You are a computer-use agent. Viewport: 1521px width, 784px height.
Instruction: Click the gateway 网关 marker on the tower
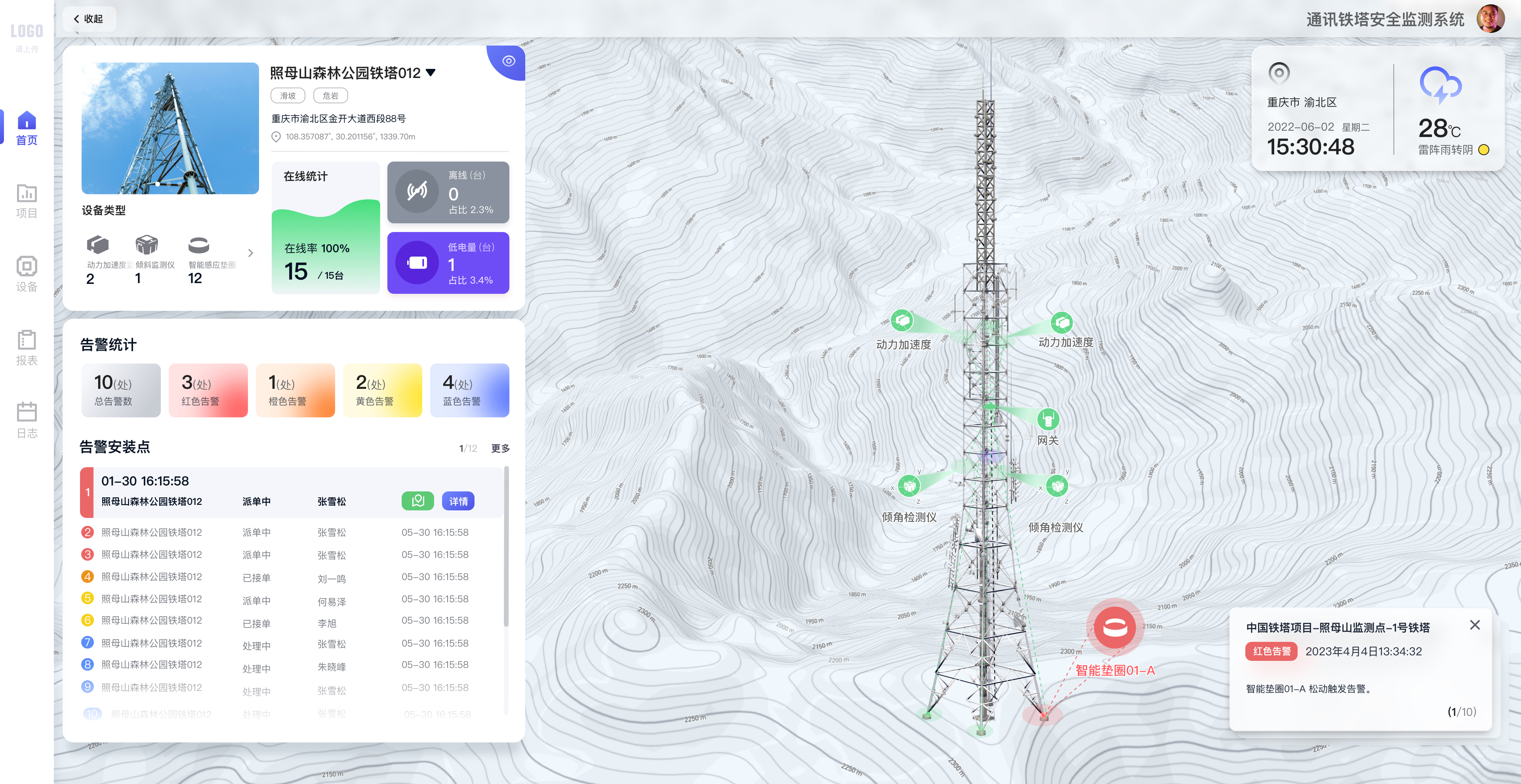(1048, 419)
